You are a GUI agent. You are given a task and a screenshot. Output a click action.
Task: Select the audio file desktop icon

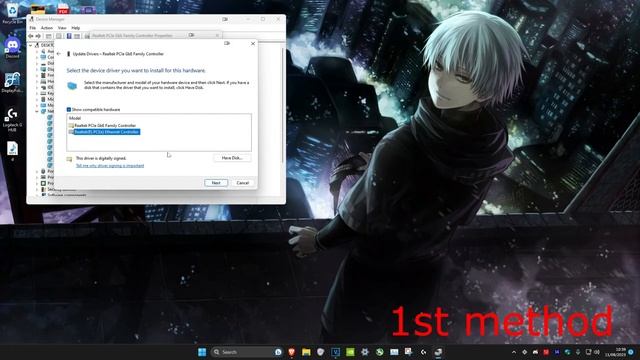click(x=12, y=150)
